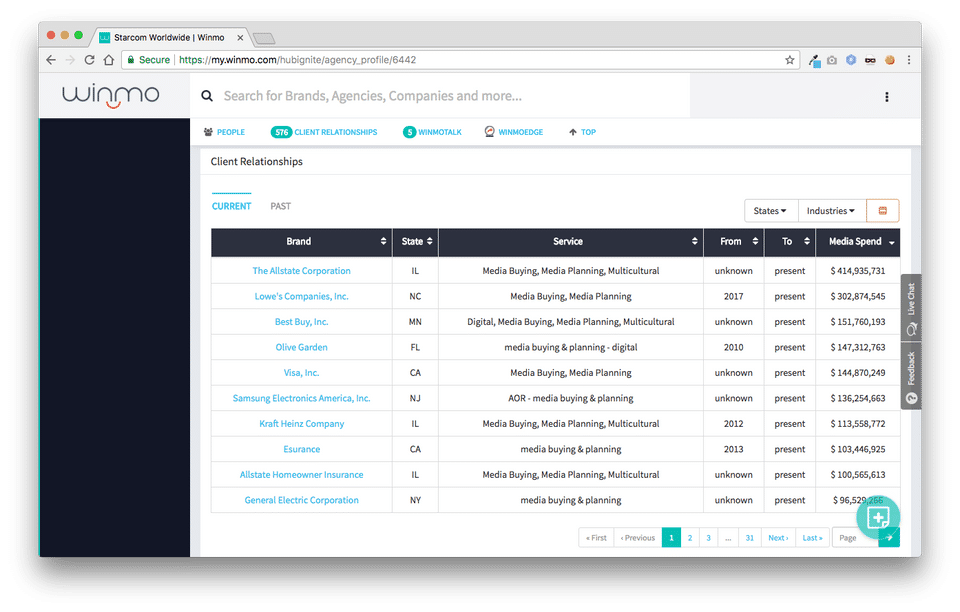Open a new browser tab
The height and width of the screenshot is (612, 960).
264,39
